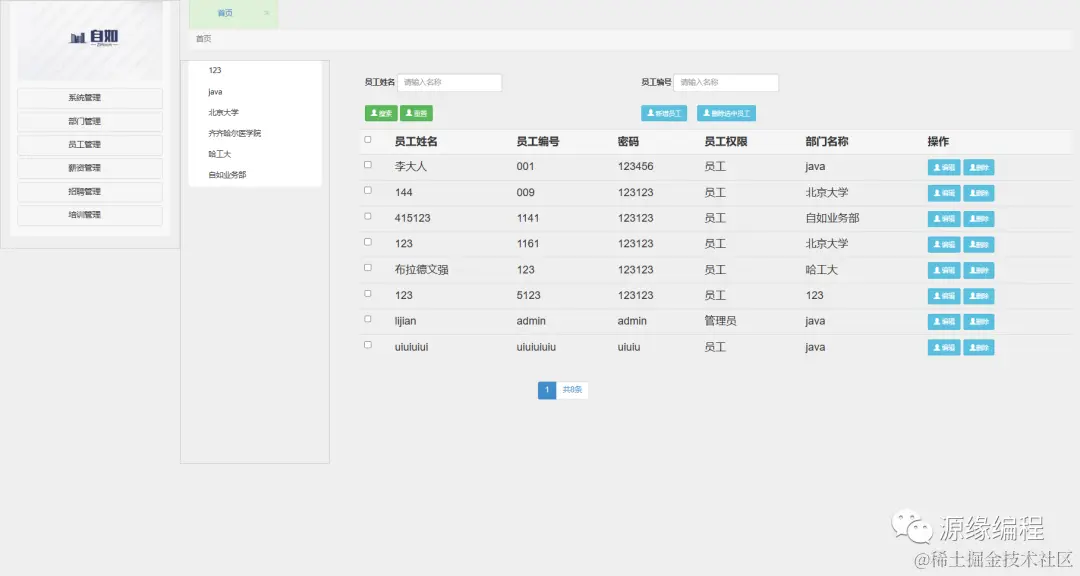Viewport: 1080px width, 576px height.
Task: Select the 123 department in the tree list
Action: pos(215,70)
